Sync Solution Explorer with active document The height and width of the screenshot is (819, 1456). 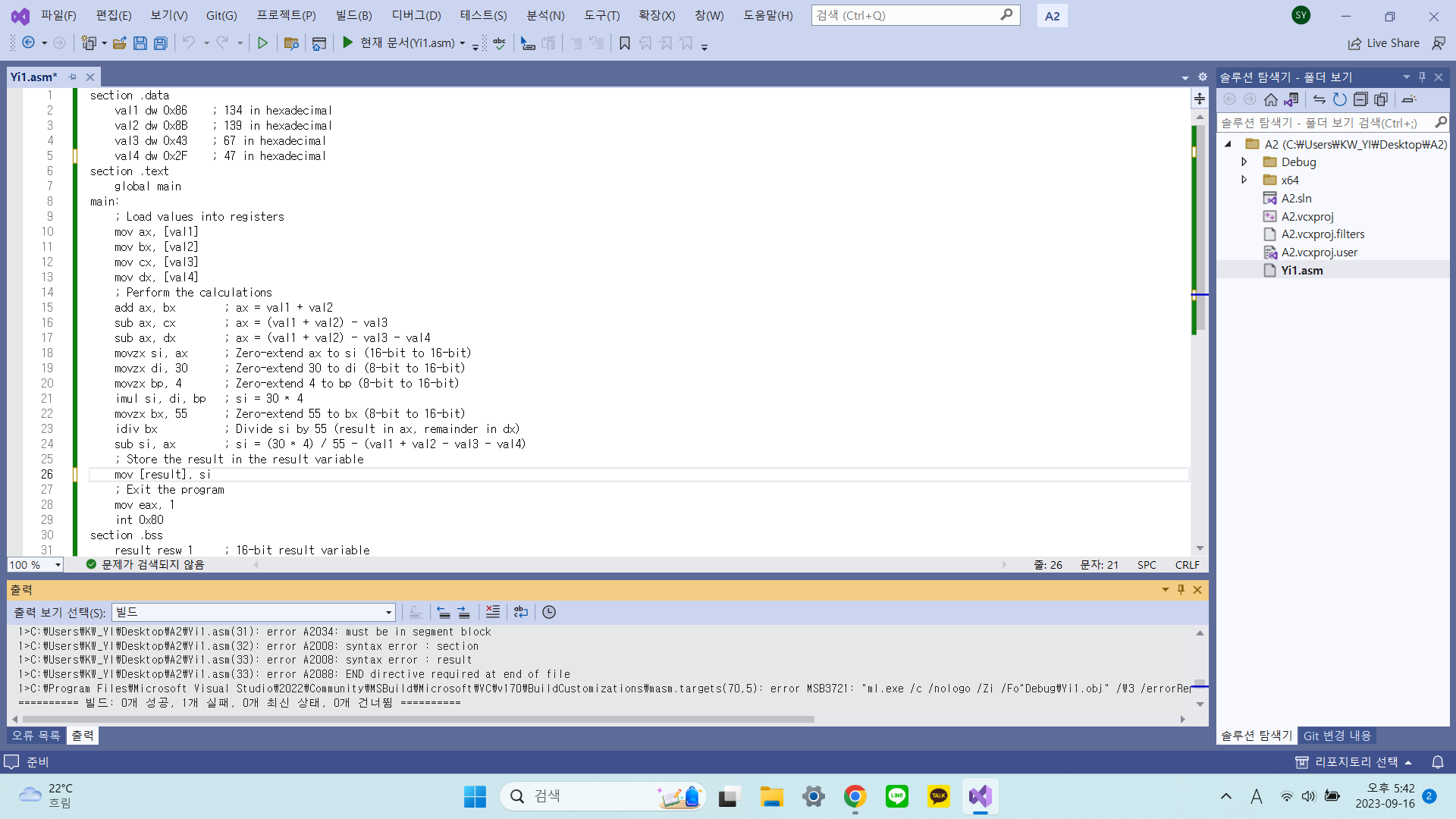pyautogui.click(x=1319, y=99)
